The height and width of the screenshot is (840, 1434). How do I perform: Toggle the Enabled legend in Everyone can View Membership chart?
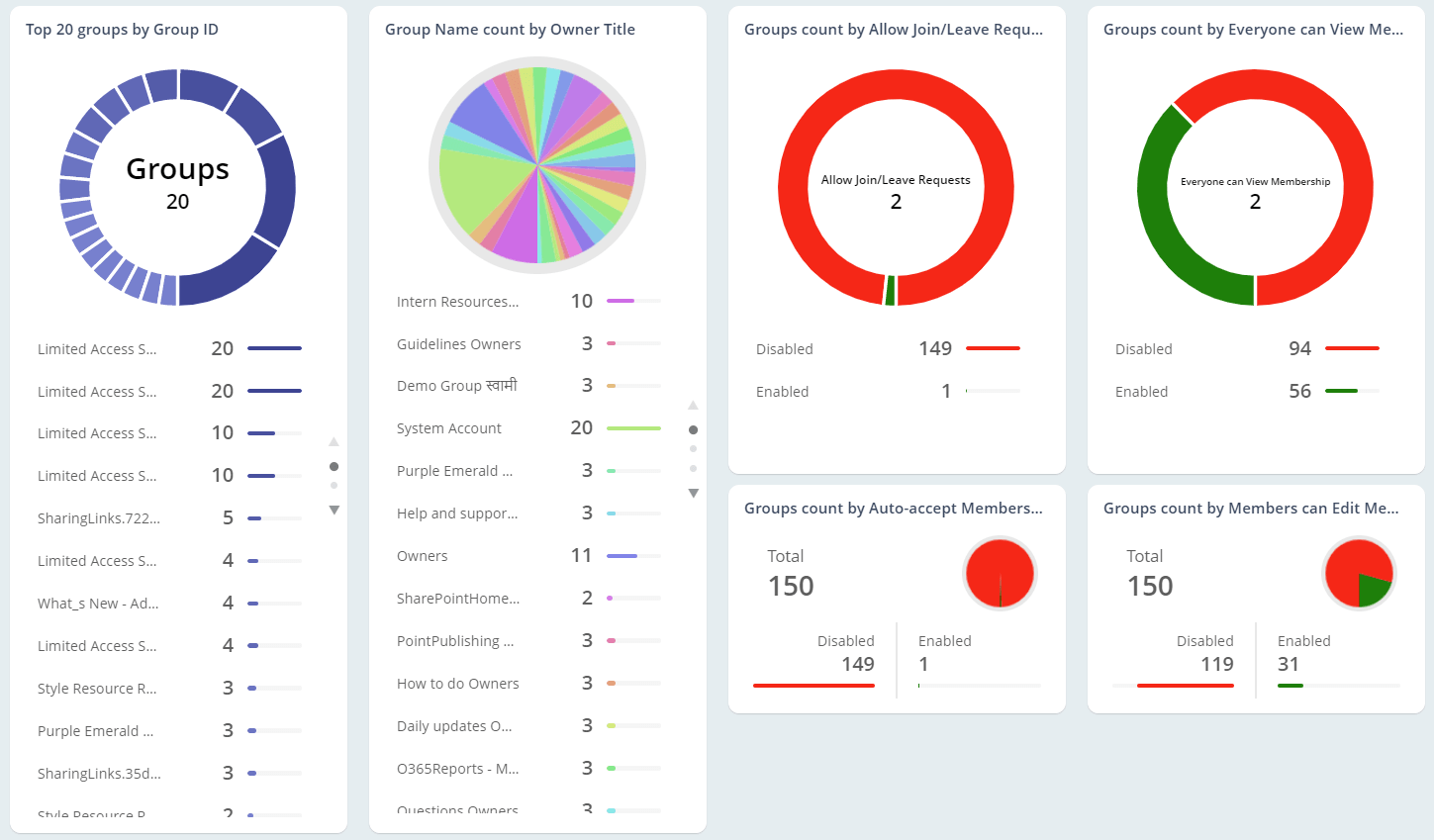pyautogui.click(x=1141, y=391)
